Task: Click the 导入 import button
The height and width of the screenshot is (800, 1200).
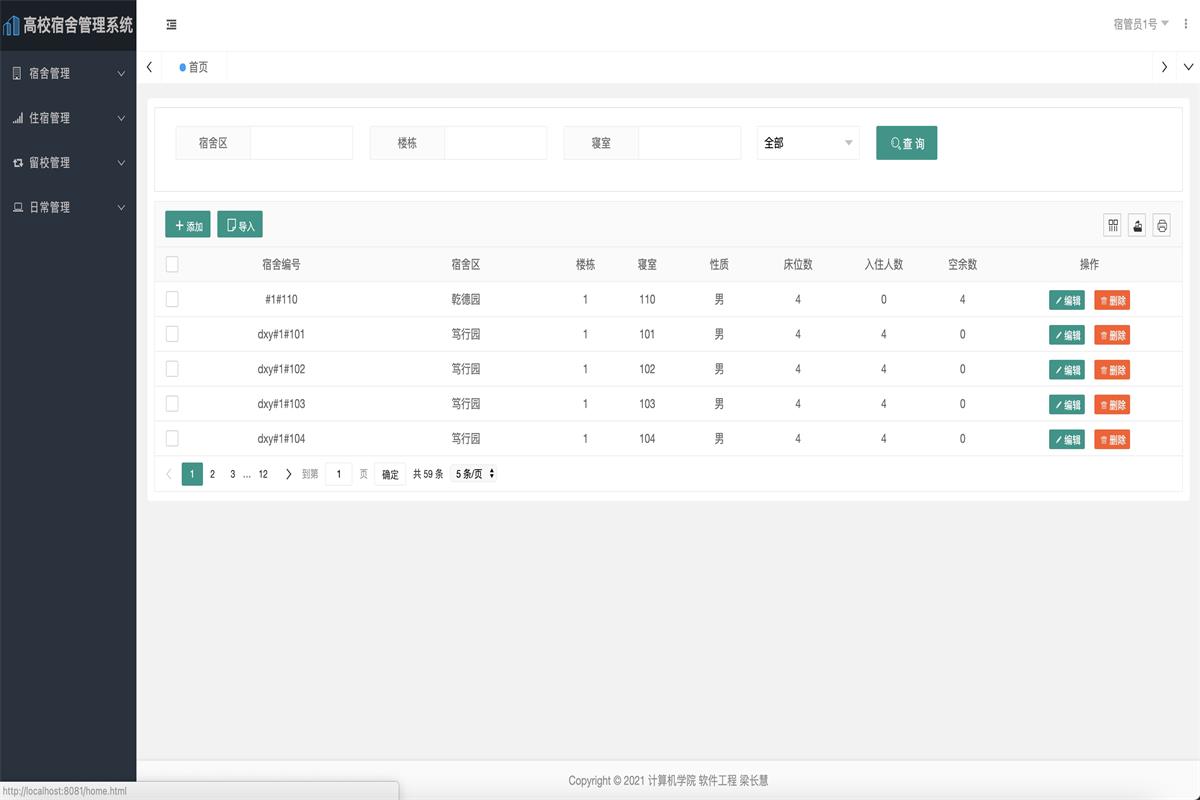Action: (x=240, y=225)
